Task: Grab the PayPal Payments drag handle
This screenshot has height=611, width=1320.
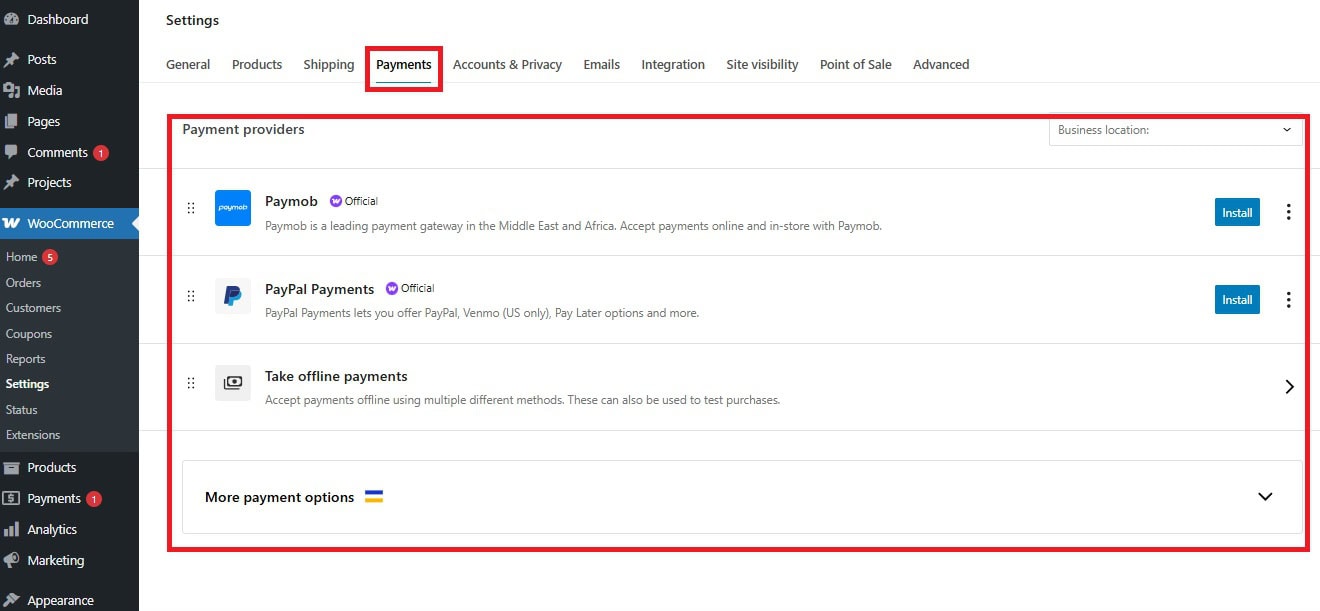Action: pos(191,296)
